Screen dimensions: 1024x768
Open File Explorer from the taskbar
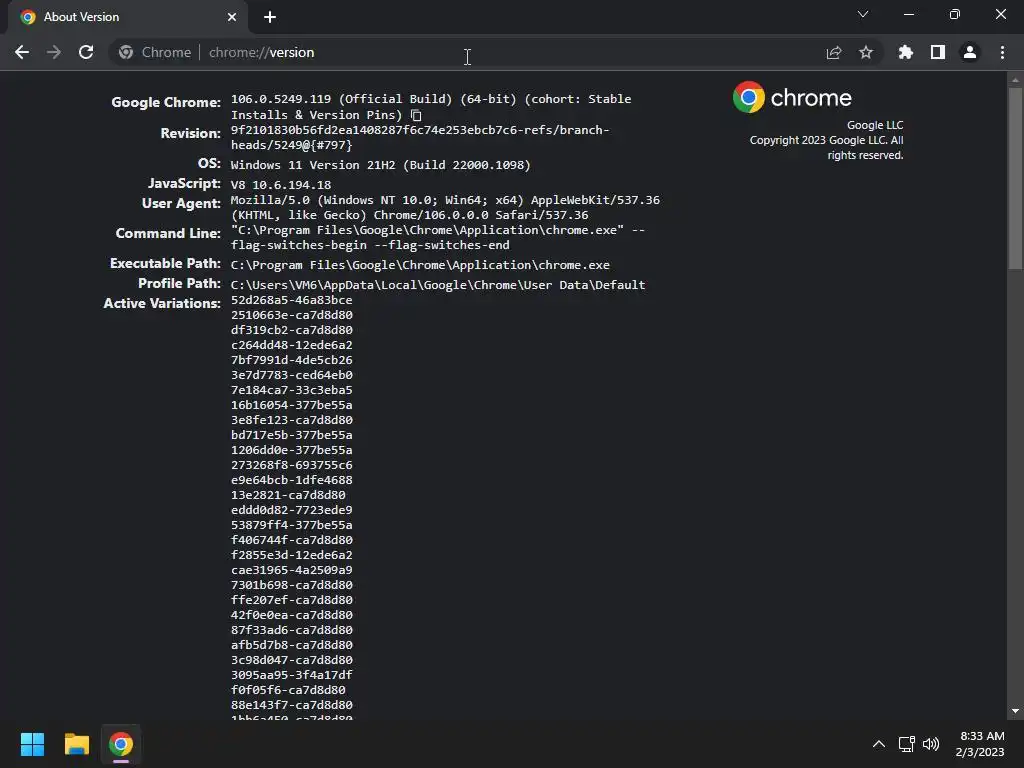pos(76,744)
